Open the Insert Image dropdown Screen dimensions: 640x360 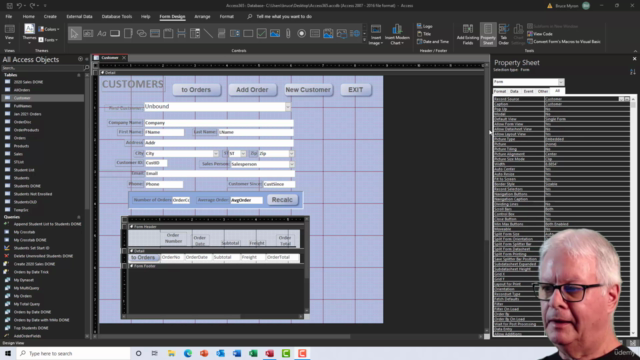tap(376, 35)
